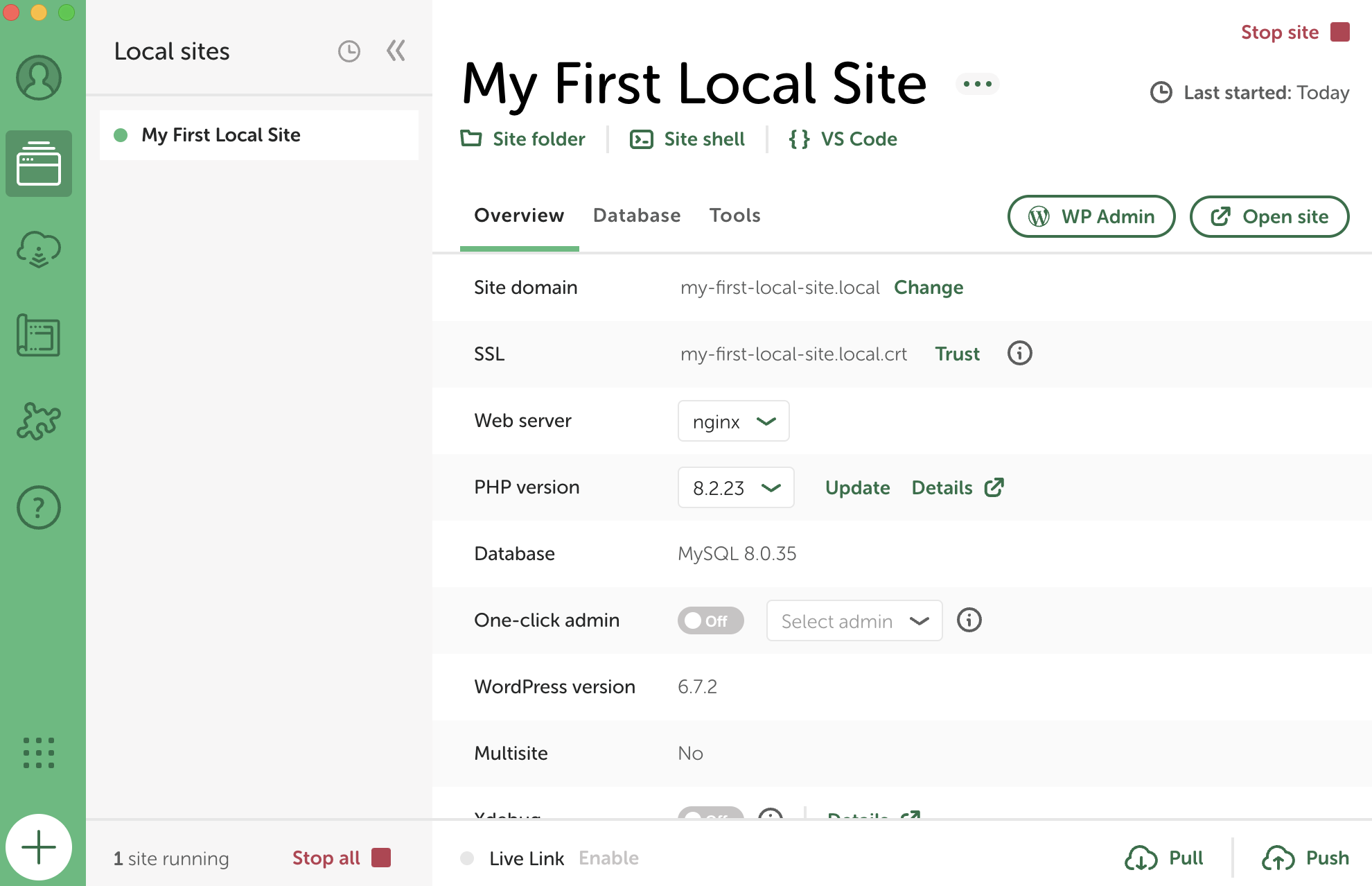The width and height of the screenshot is (1372, 886).
Task: Open the history clock beside Local sites
Action: (x=349, y=51)
